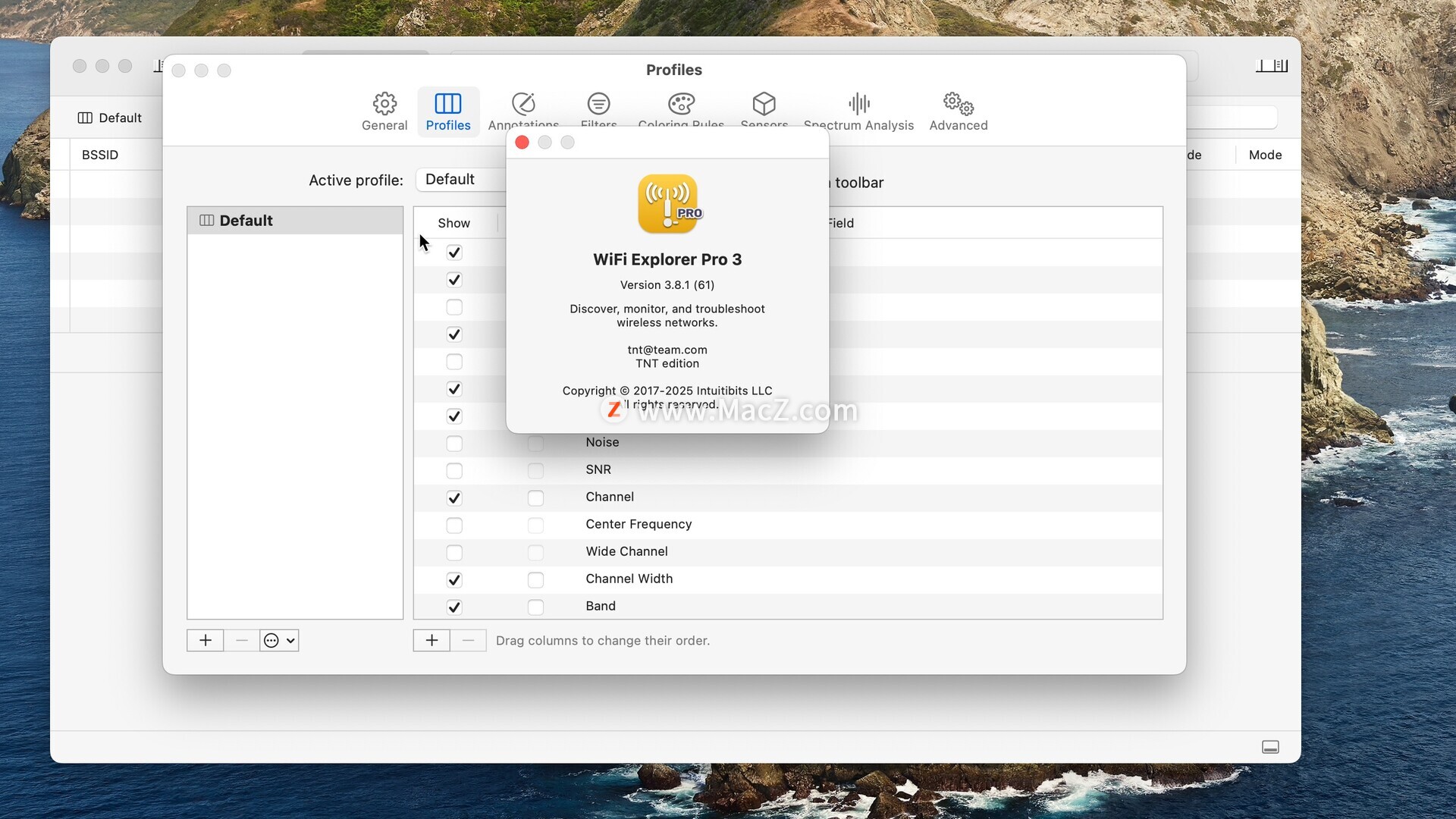The width and height of the screenshot is (1456, 819).
Task: Click the WiFi Explorer Pro app icon
Action: 667,204
